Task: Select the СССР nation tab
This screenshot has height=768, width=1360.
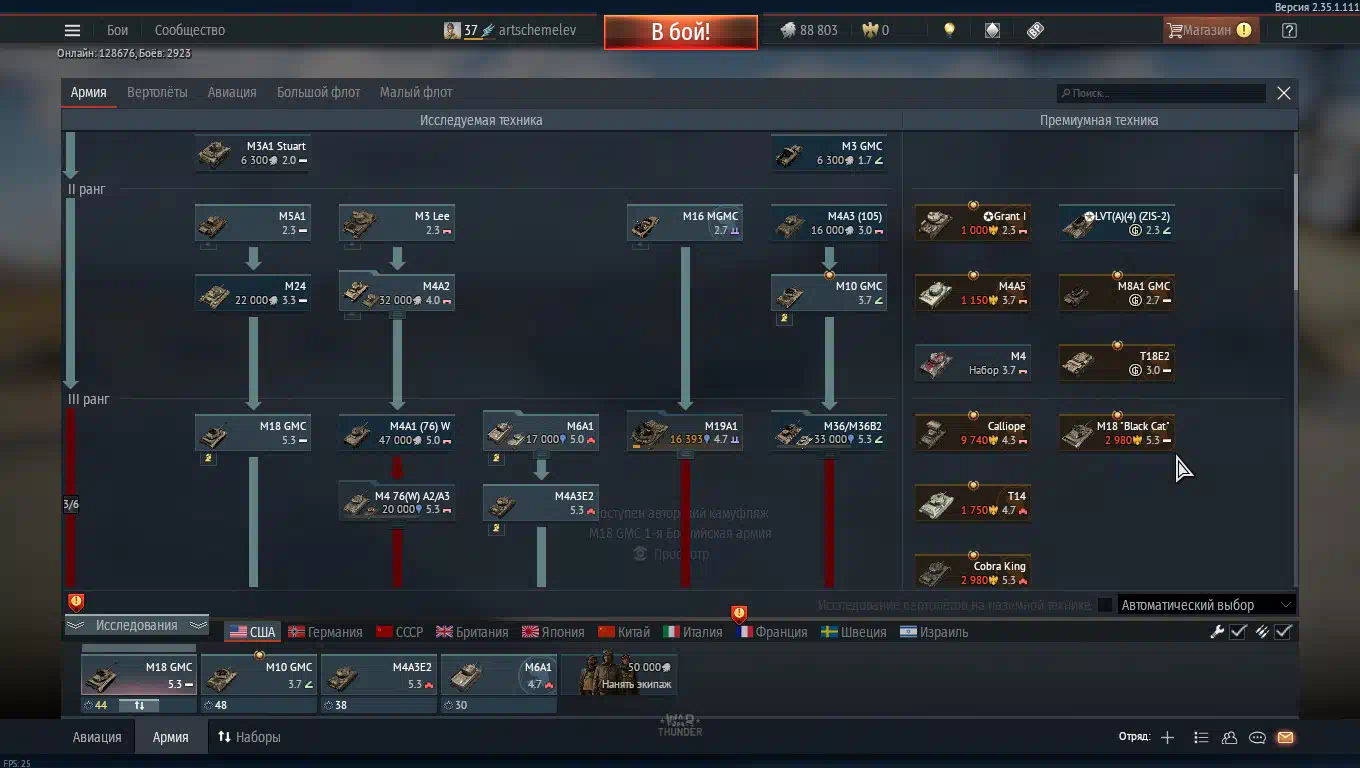Action: 400,632
